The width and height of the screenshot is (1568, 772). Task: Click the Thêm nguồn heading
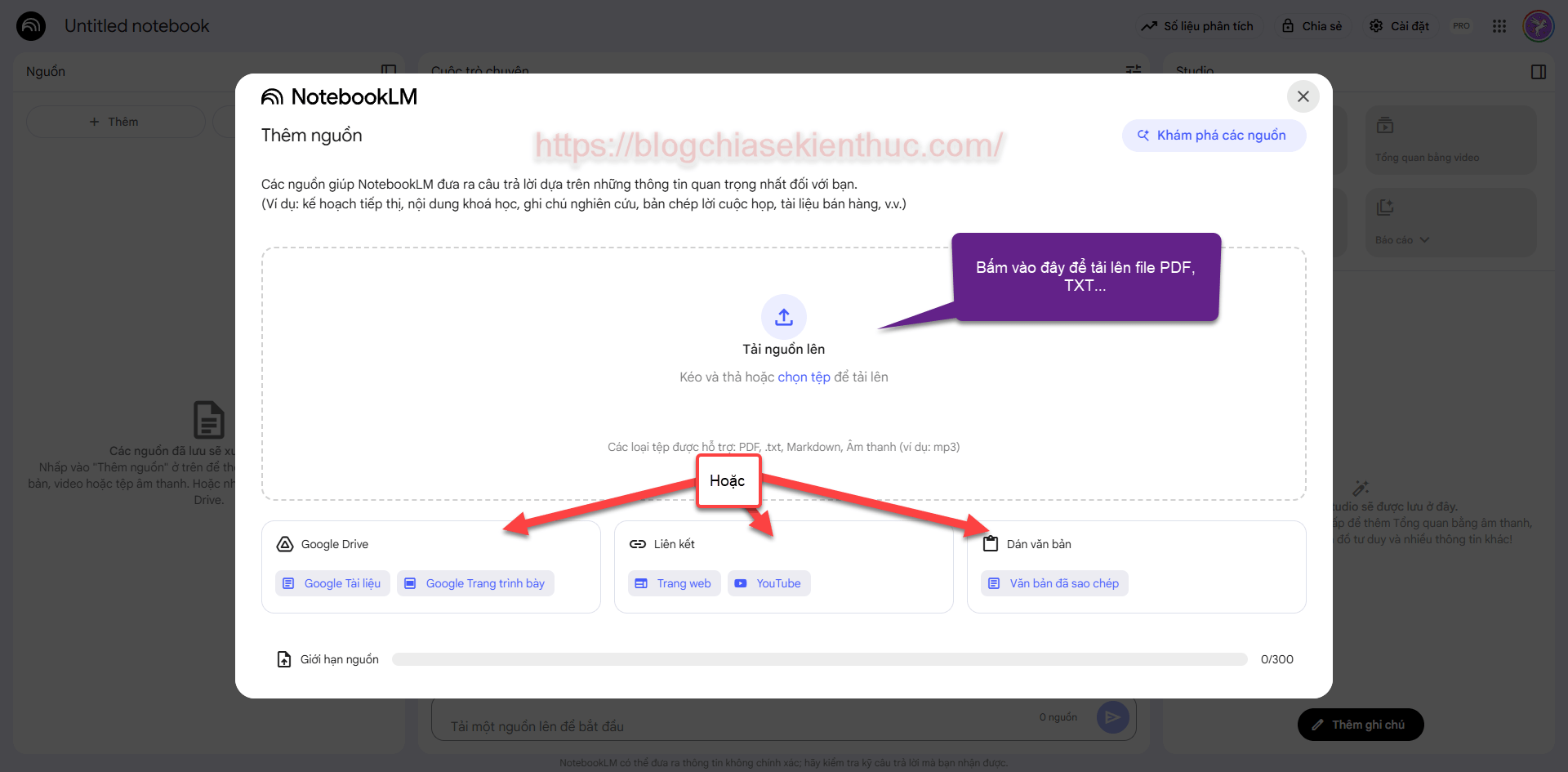[312, 136]
